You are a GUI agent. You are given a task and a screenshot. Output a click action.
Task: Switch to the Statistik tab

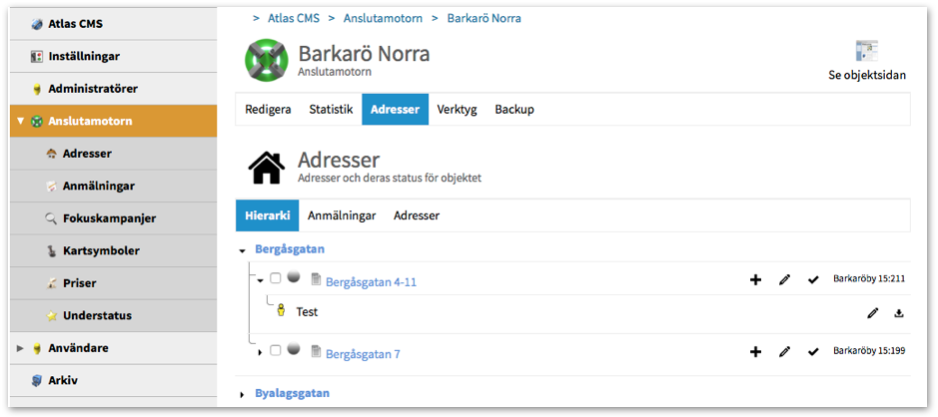click(330, 110)
